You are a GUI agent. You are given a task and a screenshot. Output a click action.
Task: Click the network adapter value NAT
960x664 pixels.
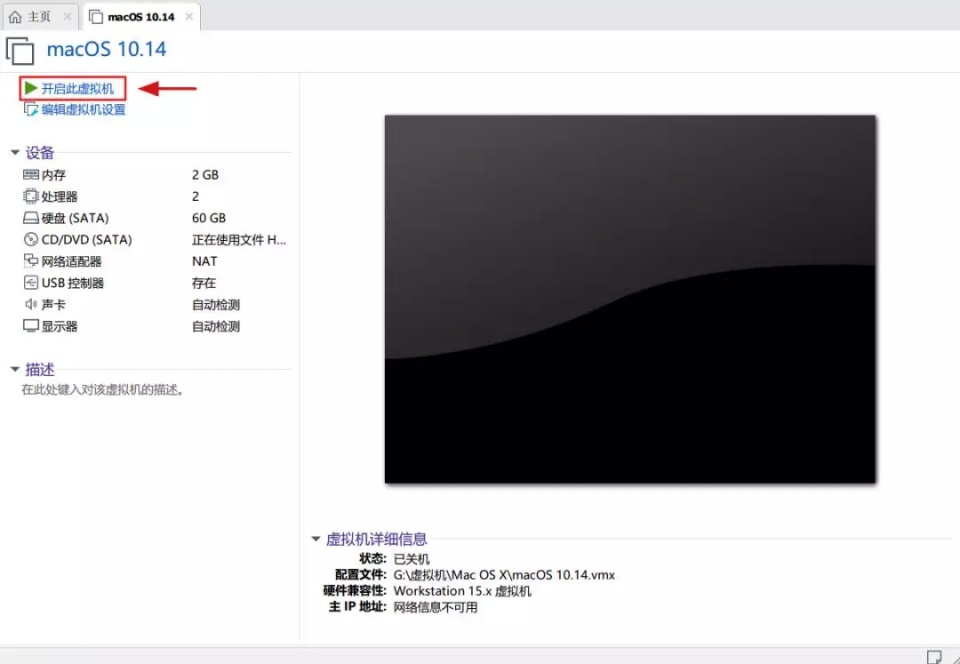pyautogui.click(x=204, y=261)
